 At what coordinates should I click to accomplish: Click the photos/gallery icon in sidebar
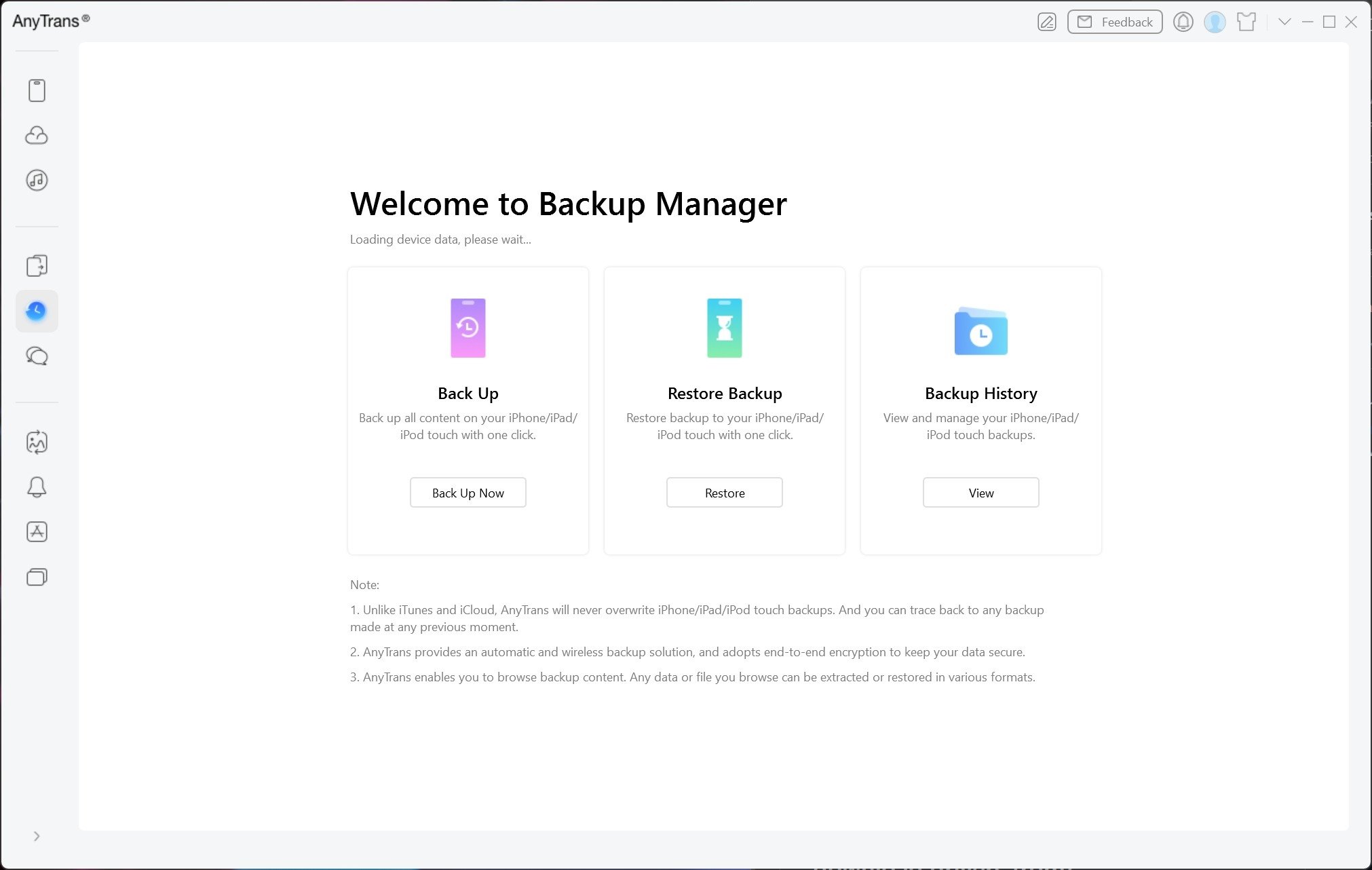[37, 442]
